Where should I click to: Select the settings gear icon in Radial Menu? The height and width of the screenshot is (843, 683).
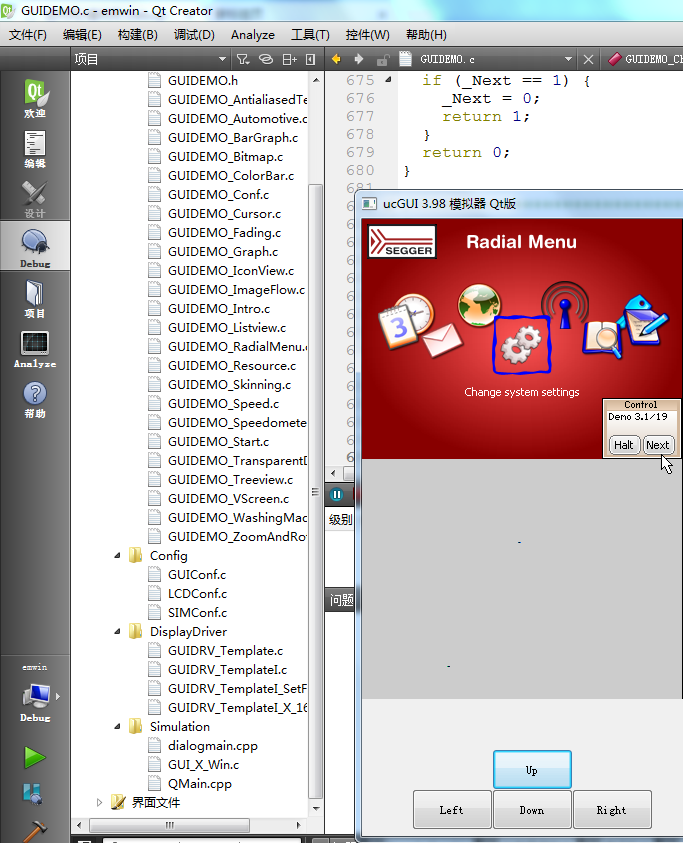[x=521, y=346]
